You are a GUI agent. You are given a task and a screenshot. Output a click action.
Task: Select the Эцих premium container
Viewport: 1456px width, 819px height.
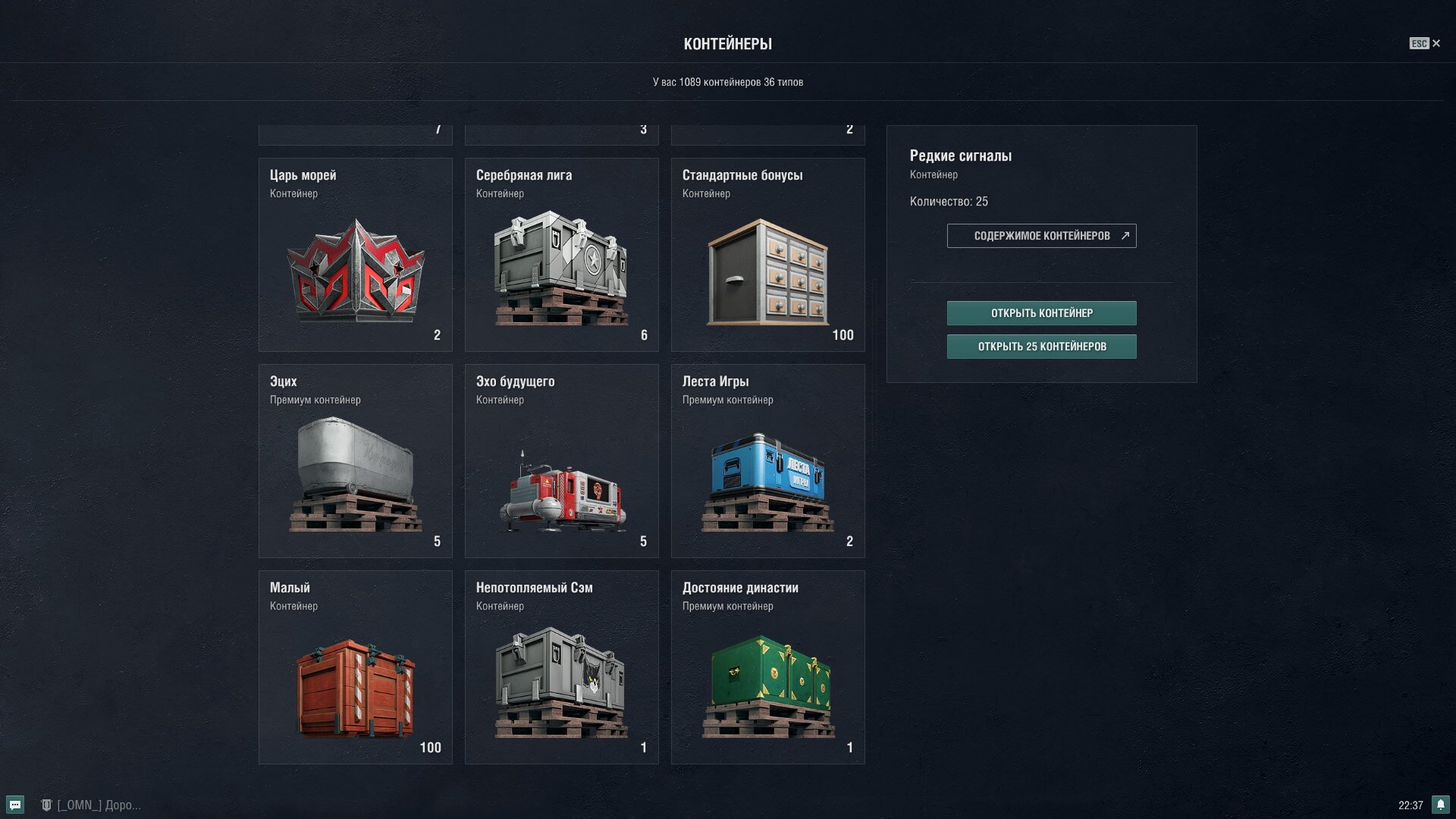click(x=356, y=461)
